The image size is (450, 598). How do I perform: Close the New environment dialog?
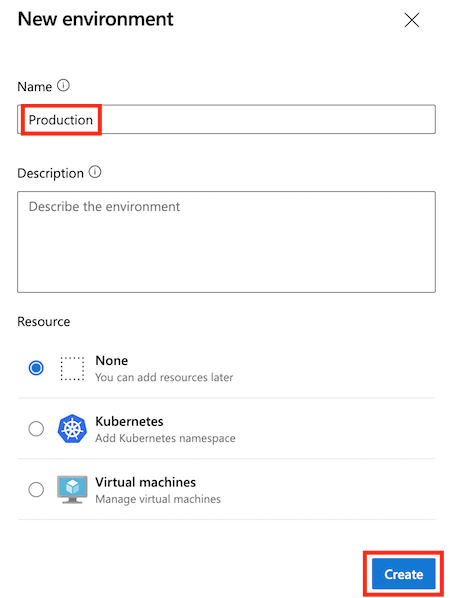[412, 20]
